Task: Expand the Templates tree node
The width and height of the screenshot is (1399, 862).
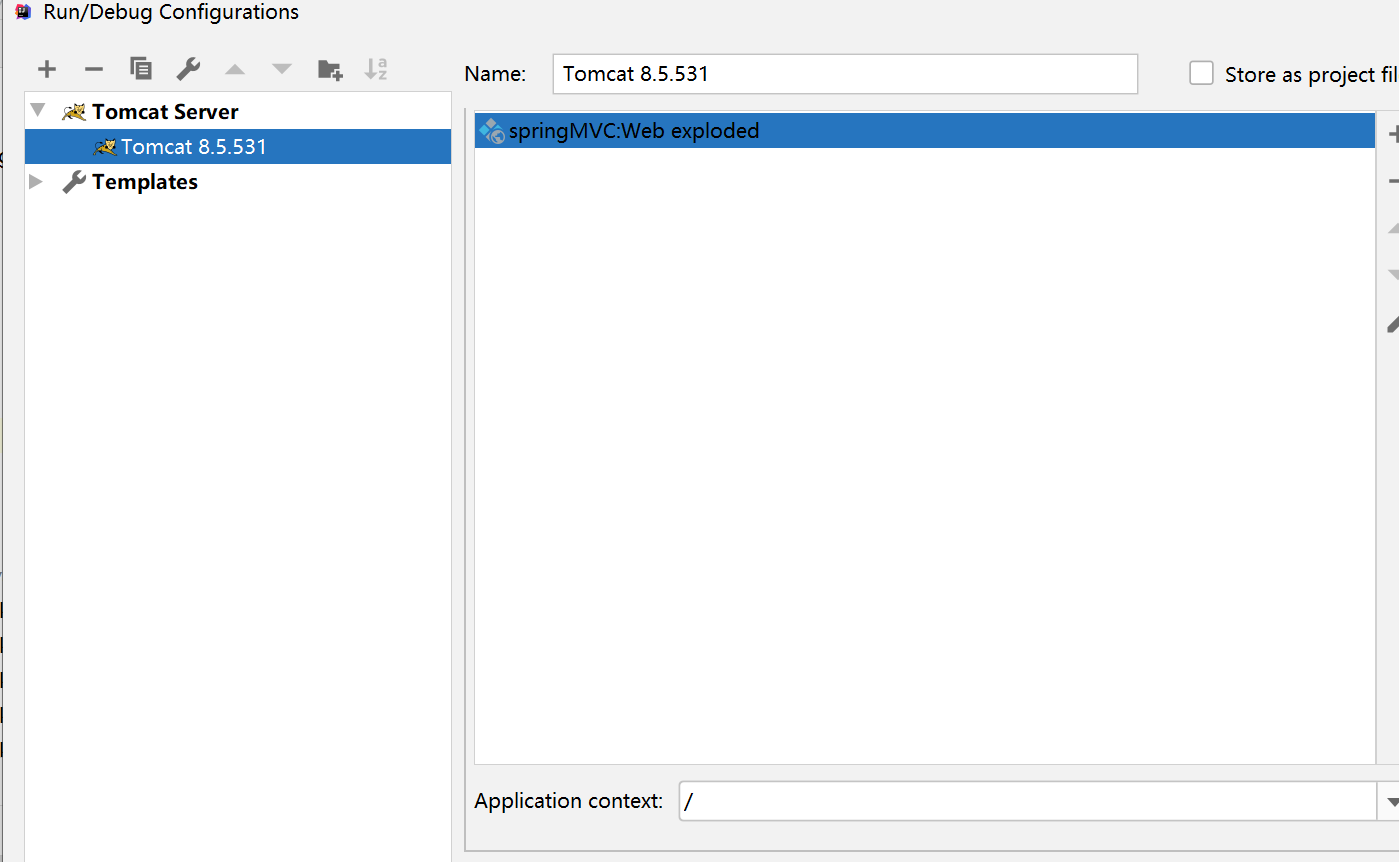Action: tap(37, 181)
